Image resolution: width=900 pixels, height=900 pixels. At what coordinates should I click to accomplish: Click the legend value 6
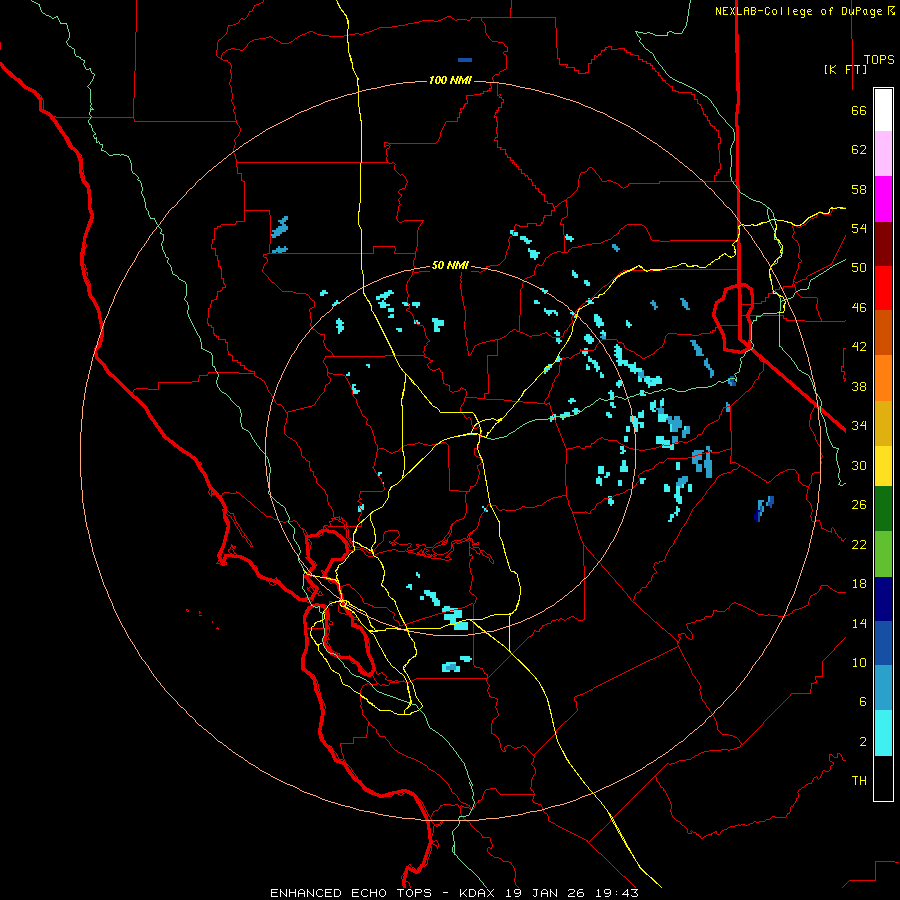tap(863, 701)
